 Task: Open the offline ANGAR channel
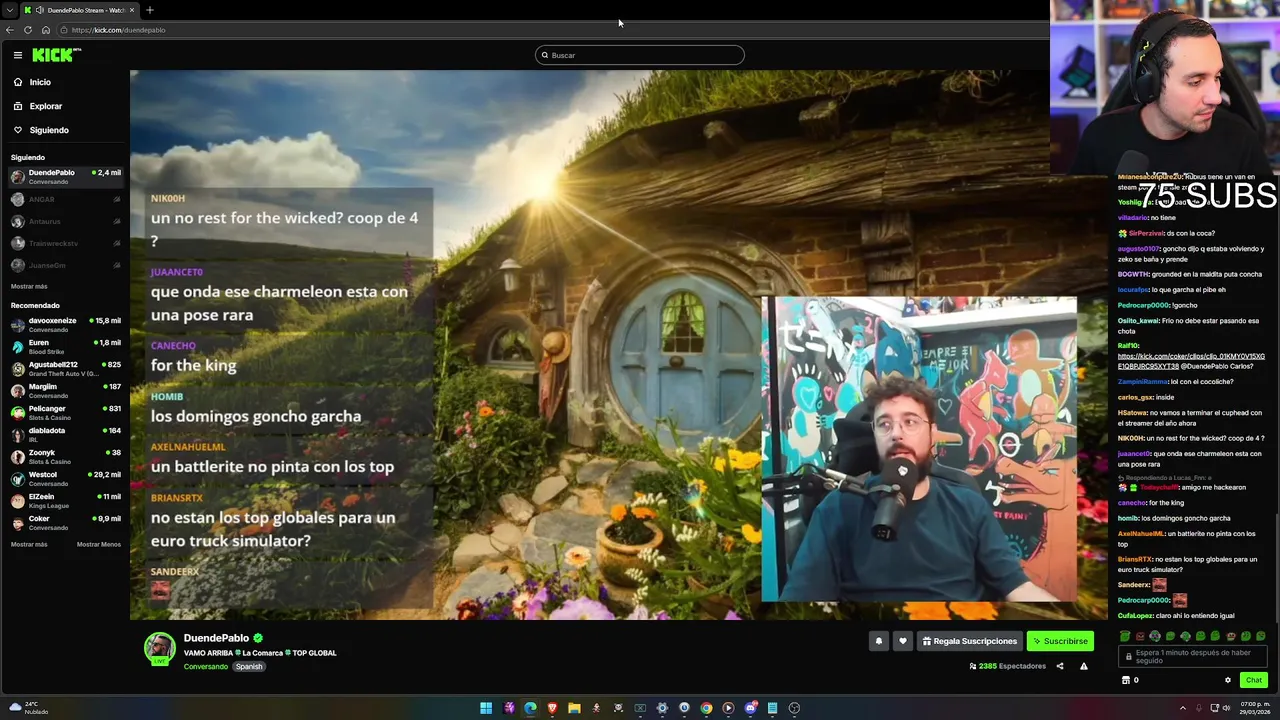[x=65, y=199]
